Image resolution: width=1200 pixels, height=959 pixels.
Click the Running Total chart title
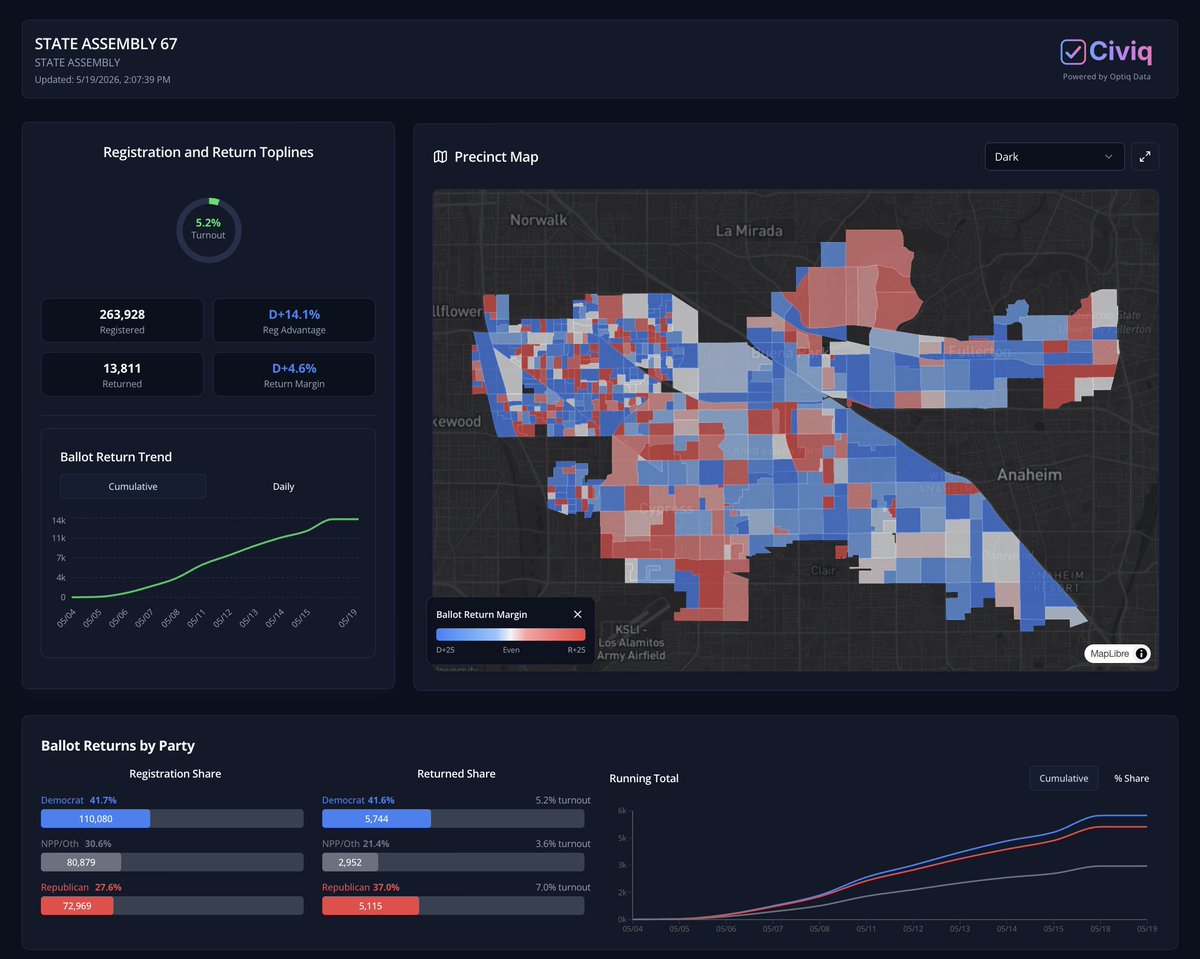pyautogui.click(x=644, y=778)
